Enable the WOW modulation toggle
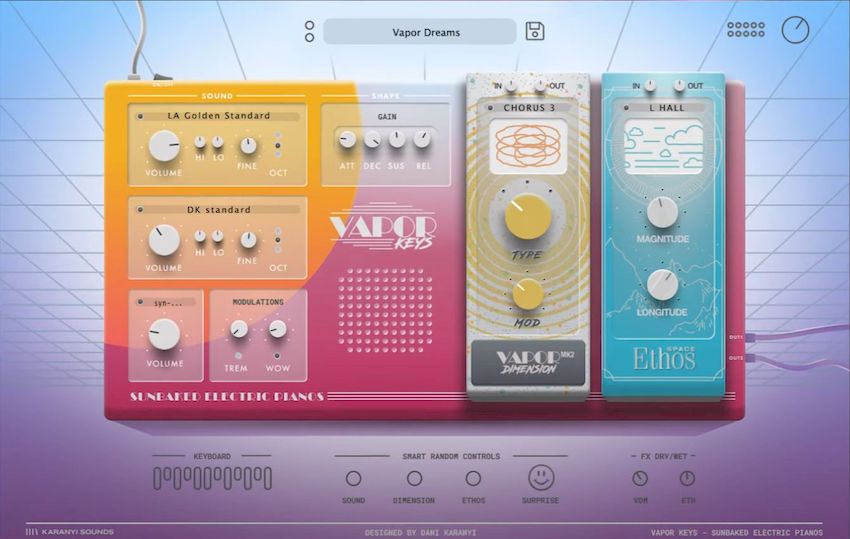The image size is (850, 539). [x=277, y=356]
